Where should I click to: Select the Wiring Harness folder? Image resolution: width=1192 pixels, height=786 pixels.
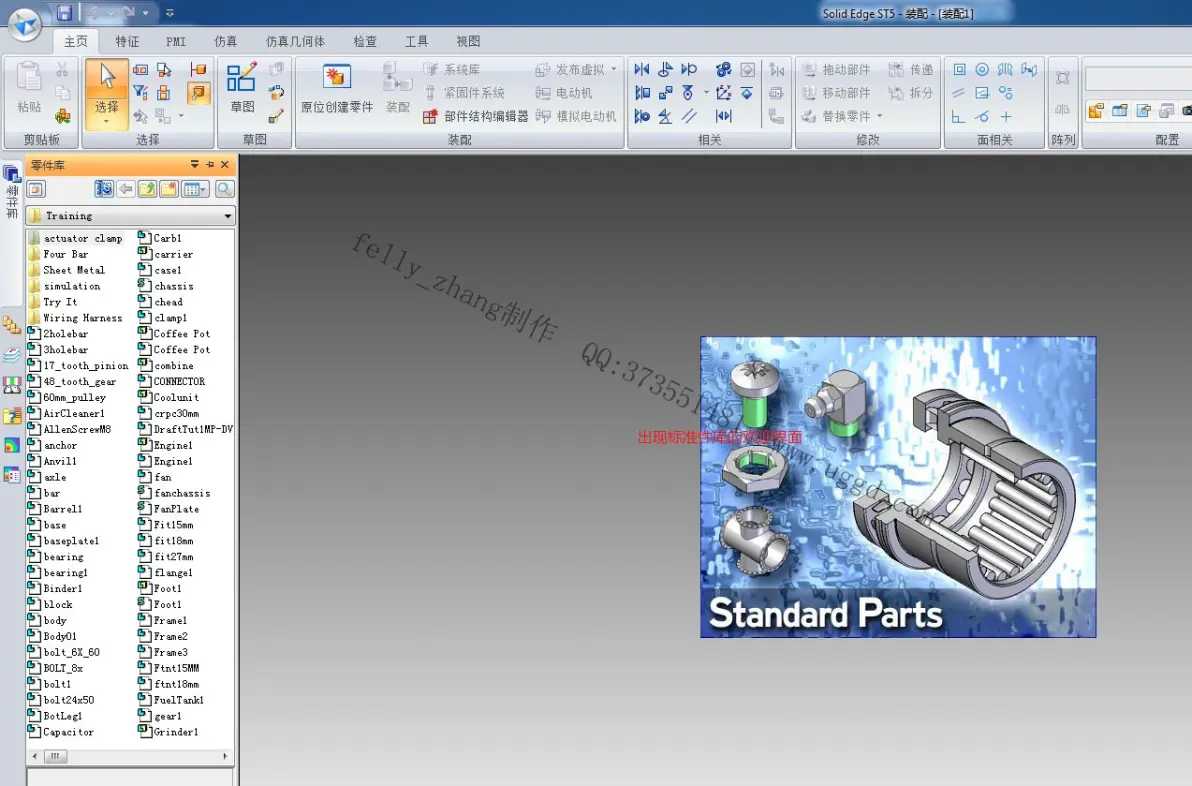coord(75,318)
